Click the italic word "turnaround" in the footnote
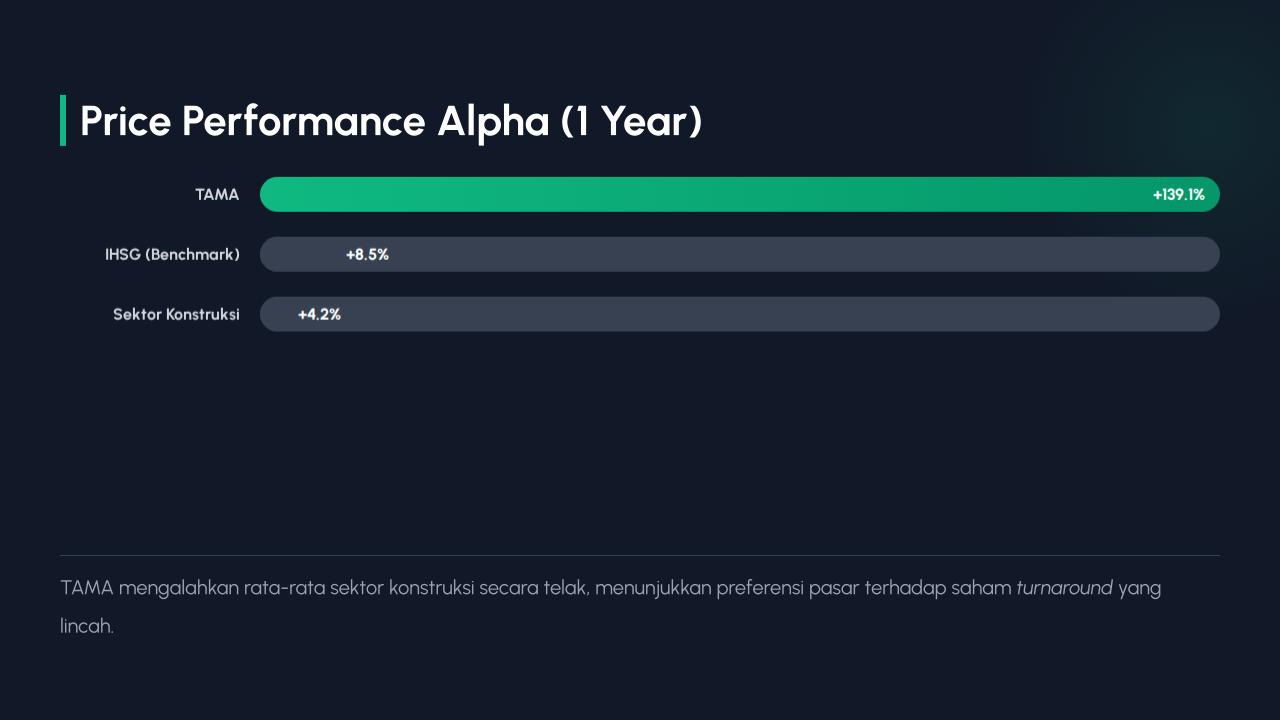Viewport: 1280px width, 720px height. pyautogui.click(x=1064, y=588)
